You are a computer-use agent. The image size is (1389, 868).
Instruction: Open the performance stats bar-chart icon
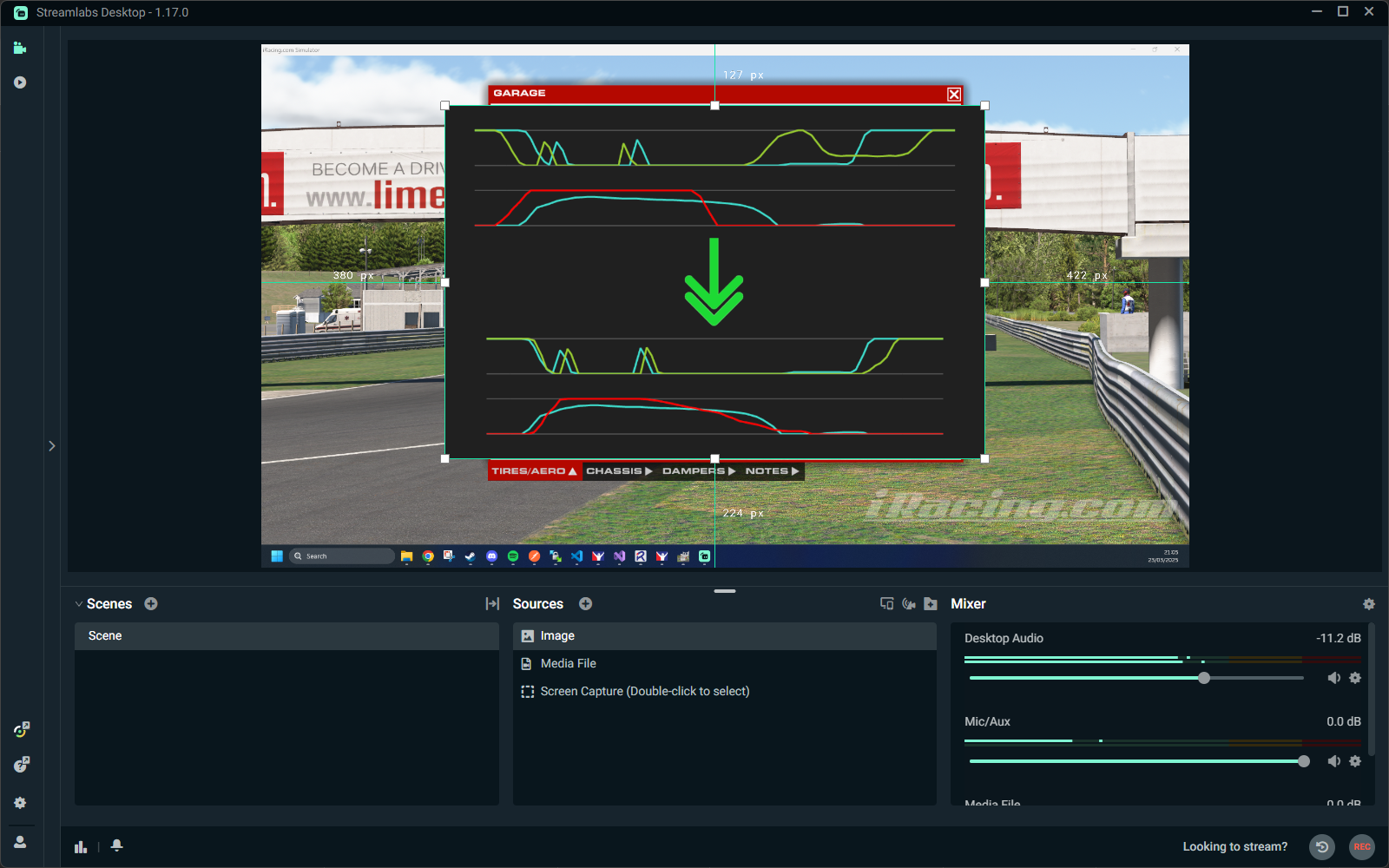click(81, 846)
